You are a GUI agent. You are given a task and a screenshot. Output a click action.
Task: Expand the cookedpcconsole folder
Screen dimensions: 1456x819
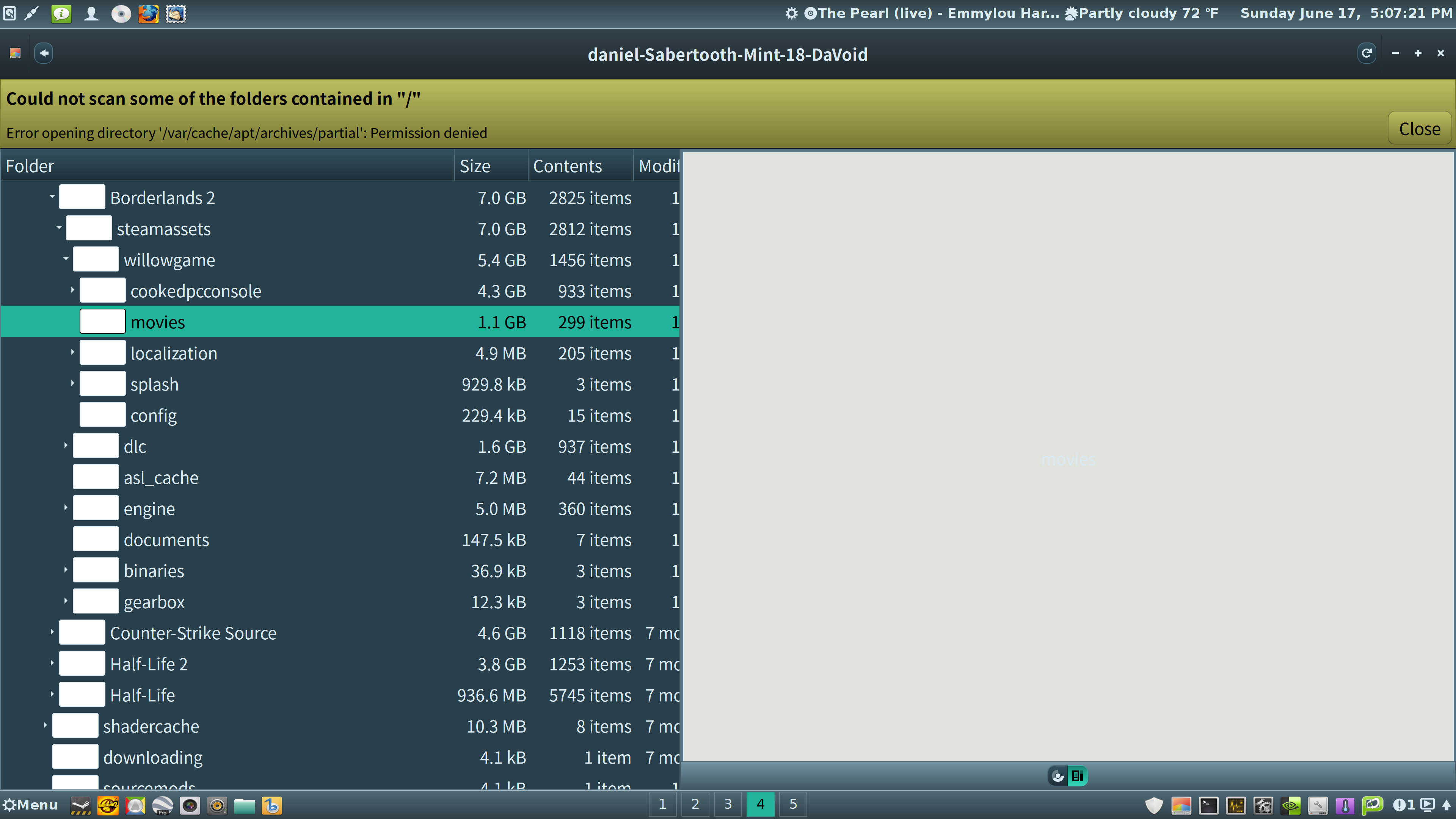coord(72,290)
